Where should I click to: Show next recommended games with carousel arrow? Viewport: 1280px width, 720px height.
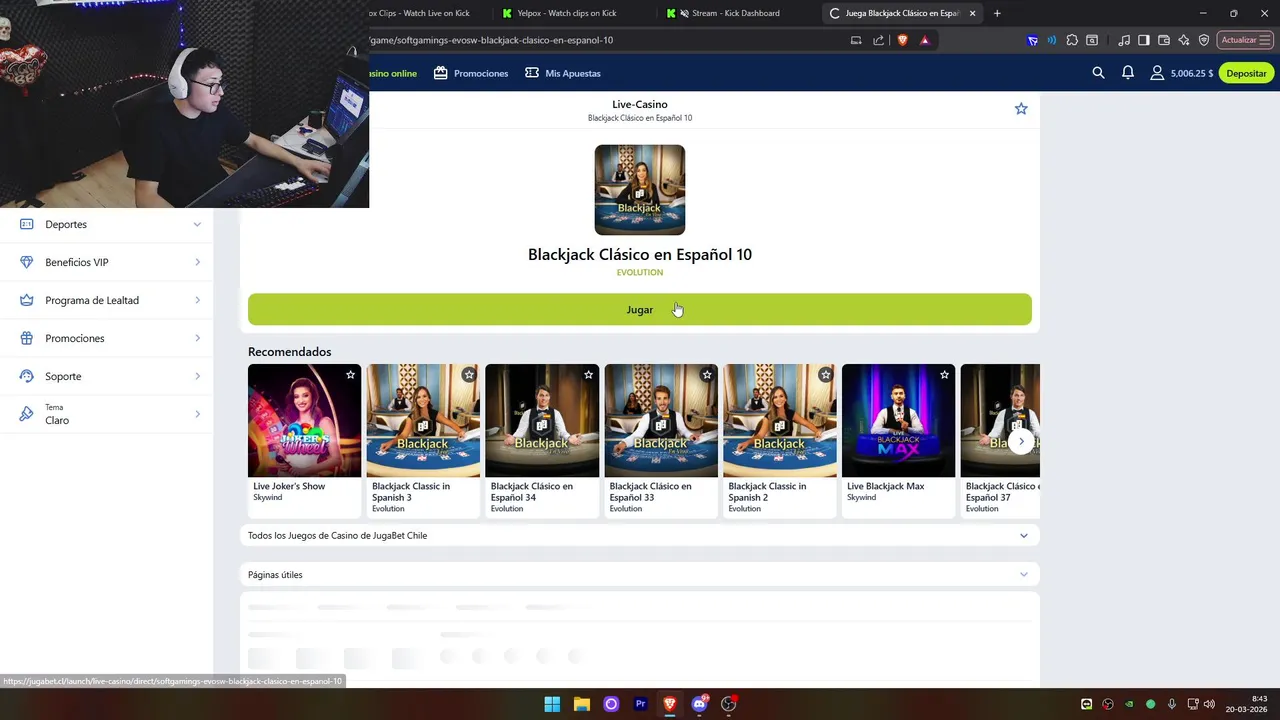pyautogui.click(x=1021, y=441)
